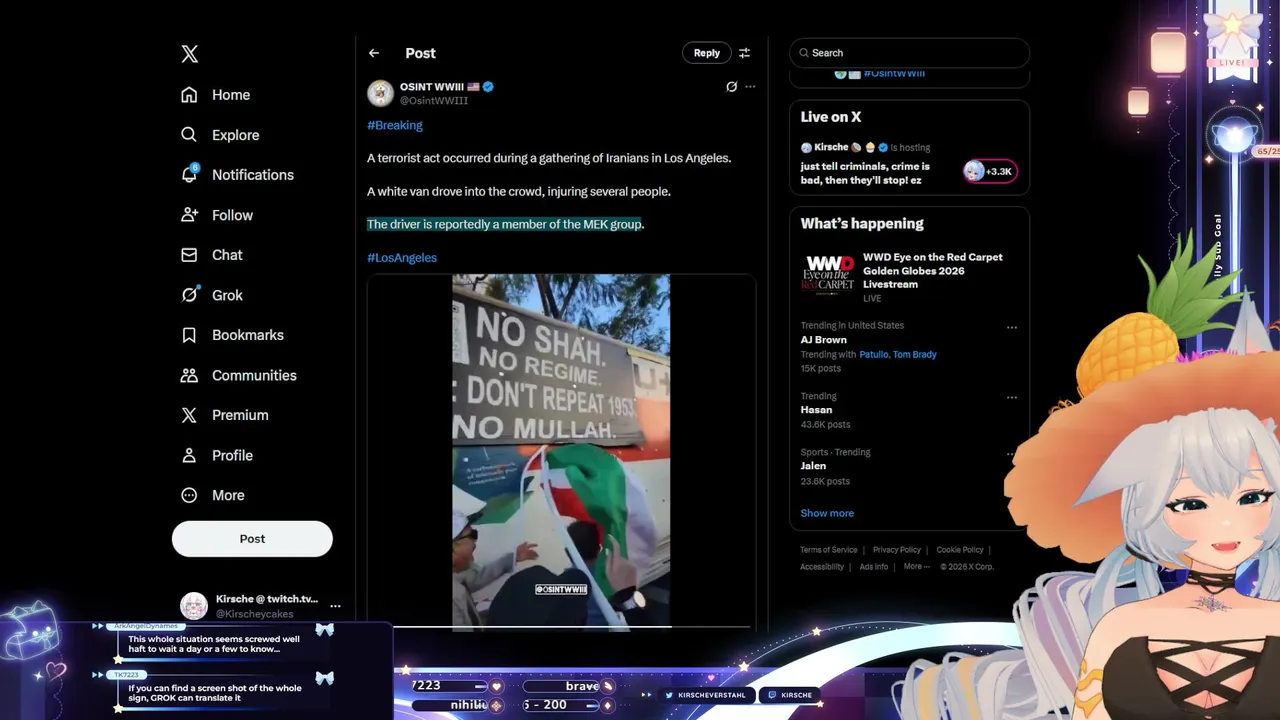Open the Explore magnifier icon
Screen dimensions: 1280x720
click(x=189, y=135)
